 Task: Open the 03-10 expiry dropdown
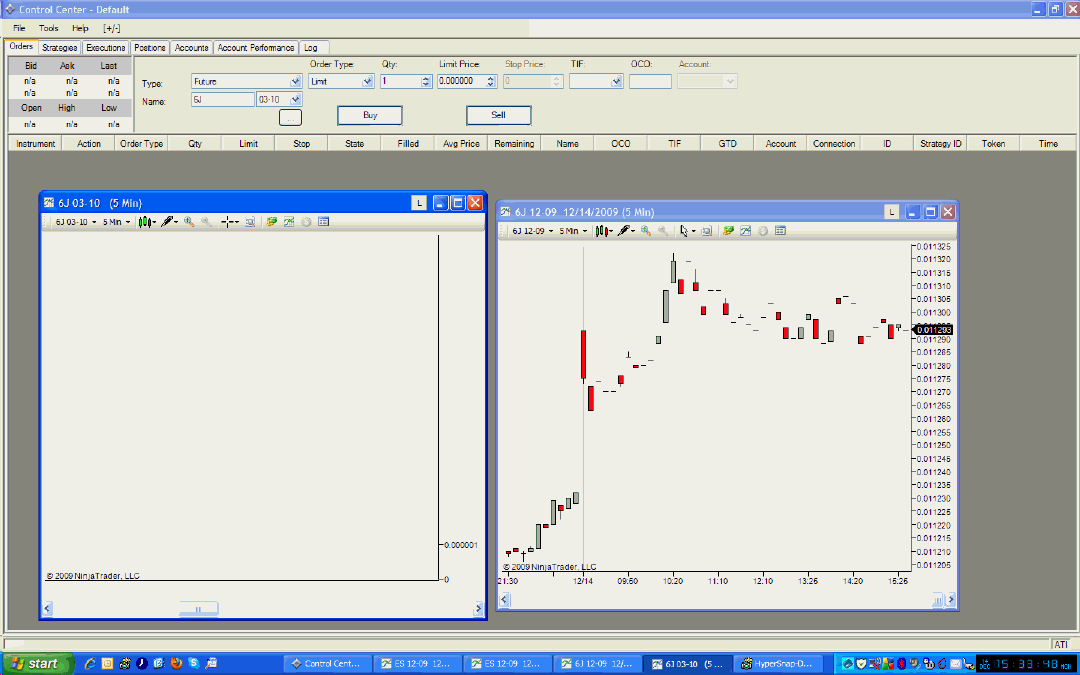pos(295,100)
